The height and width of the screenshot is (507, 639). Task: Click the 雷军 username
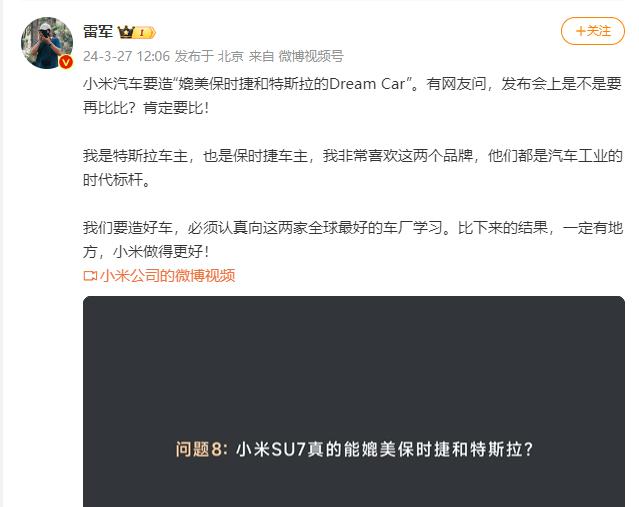(x=98, y=31)
